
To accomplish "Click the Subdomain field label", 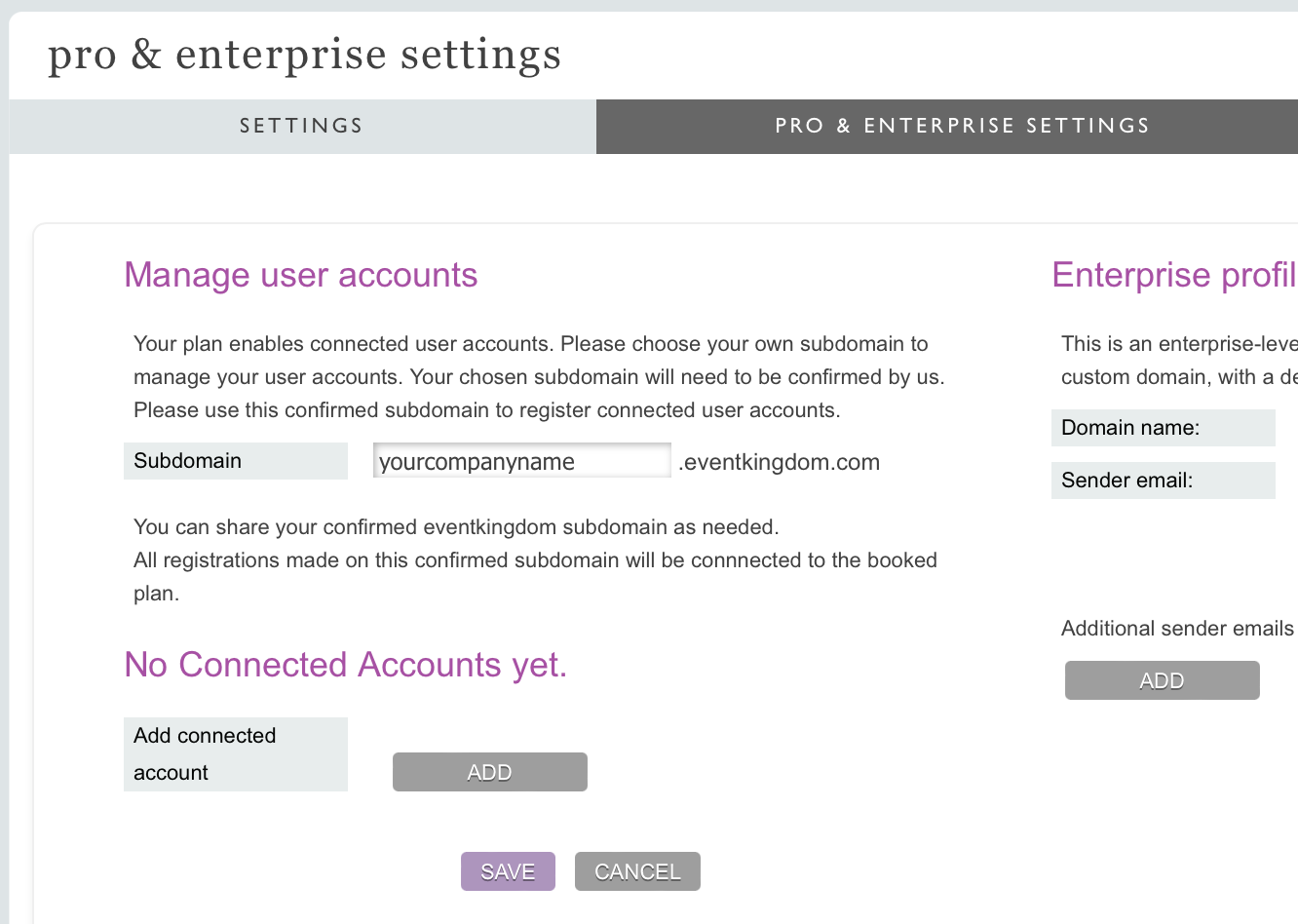I will tap(187, 461).
